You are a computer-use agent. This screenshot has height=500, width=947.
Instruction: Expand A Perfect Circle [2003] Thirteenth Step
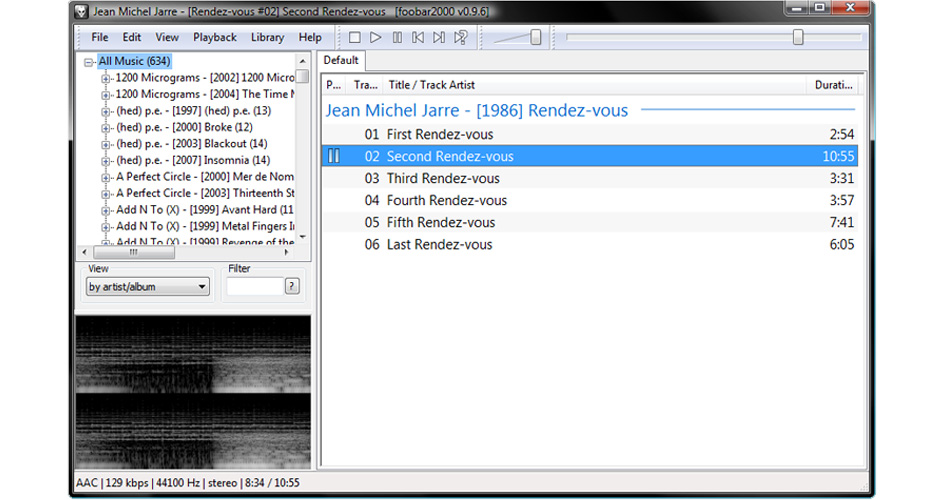click(106, 194)
